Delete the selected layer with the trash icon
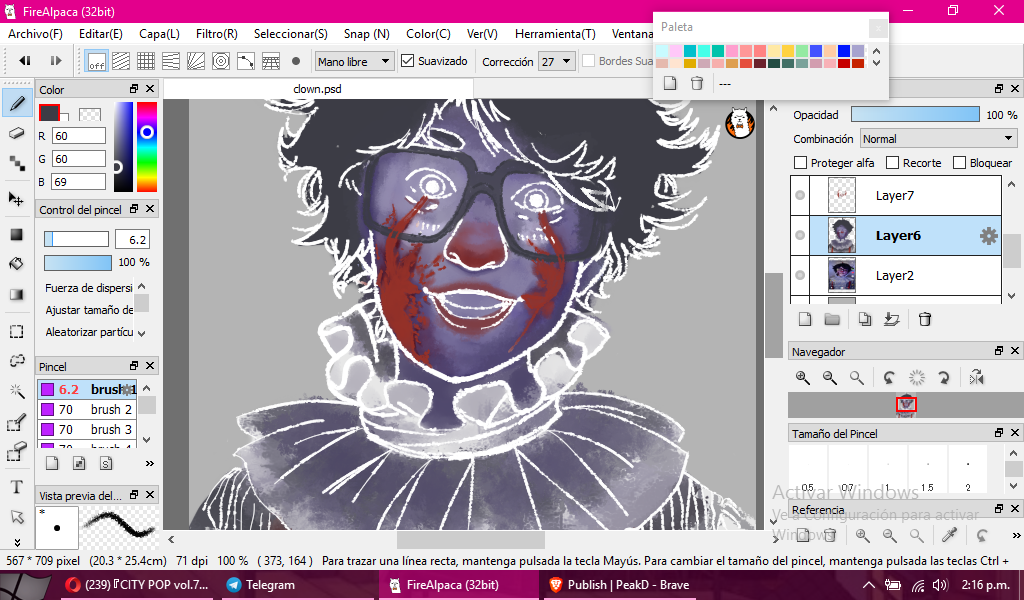 [925, 319]
